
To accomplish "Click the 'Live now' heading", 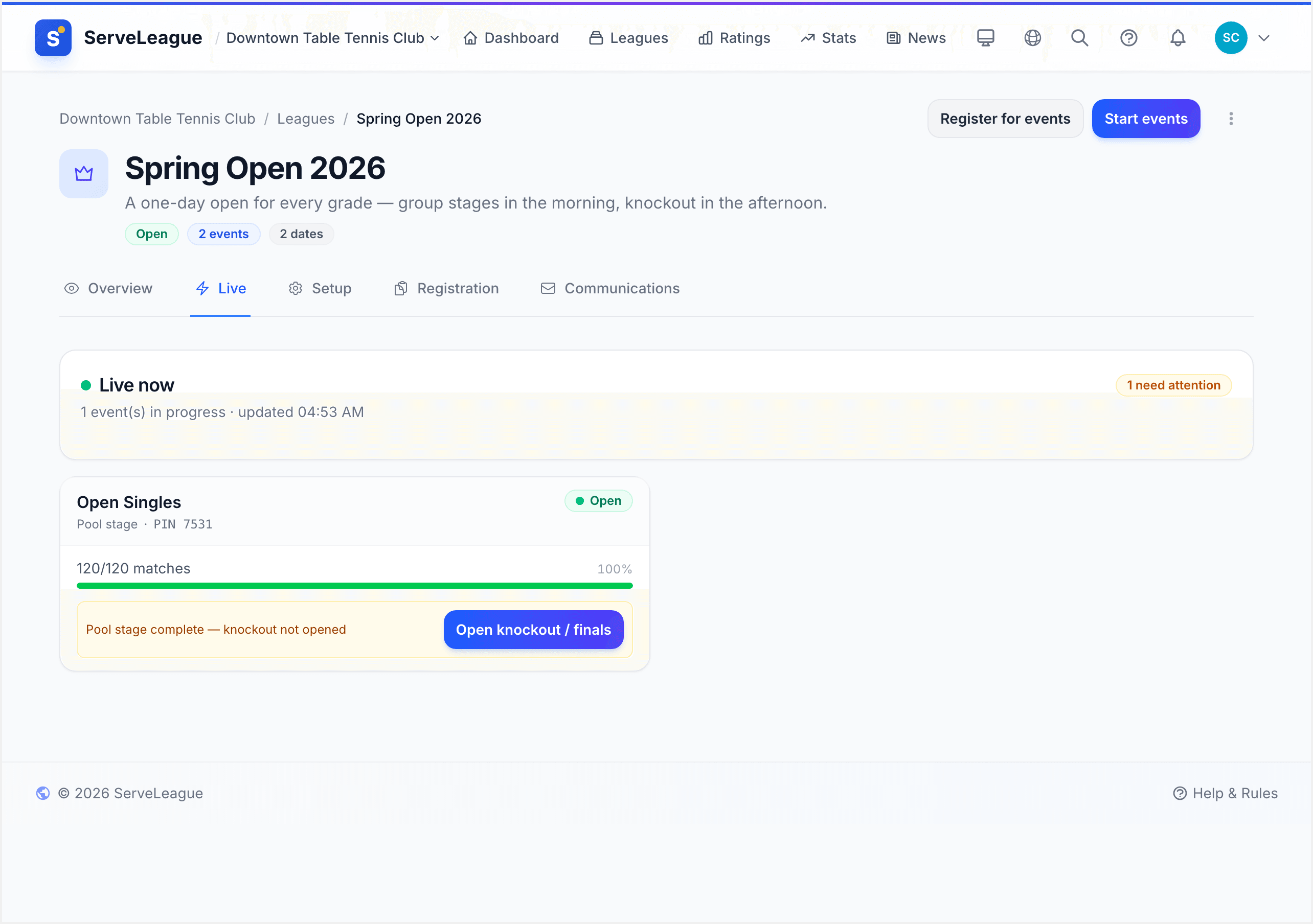I will [x=137, y=385].
